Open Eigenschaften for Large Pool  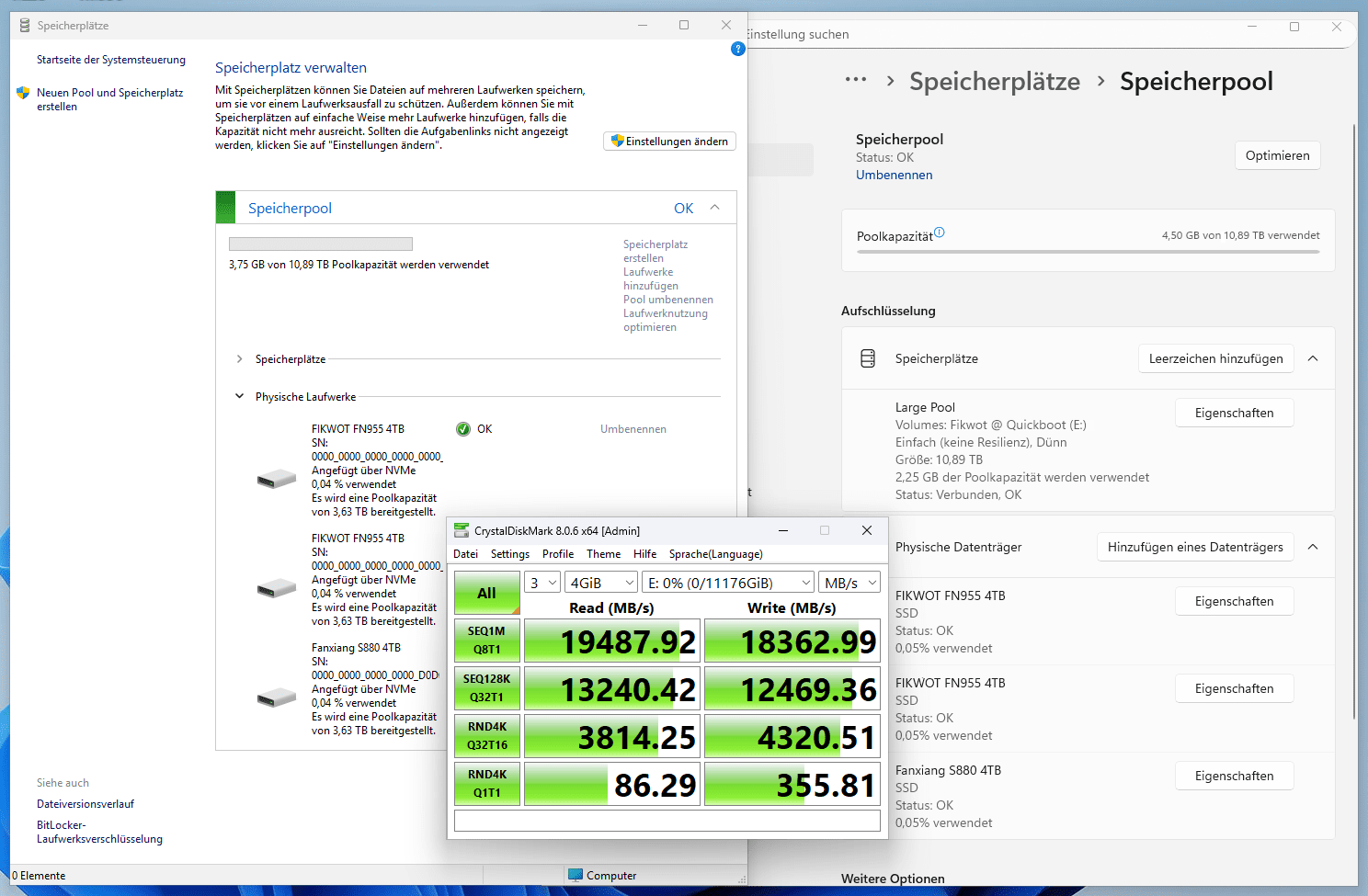(x=1235, y=413)
